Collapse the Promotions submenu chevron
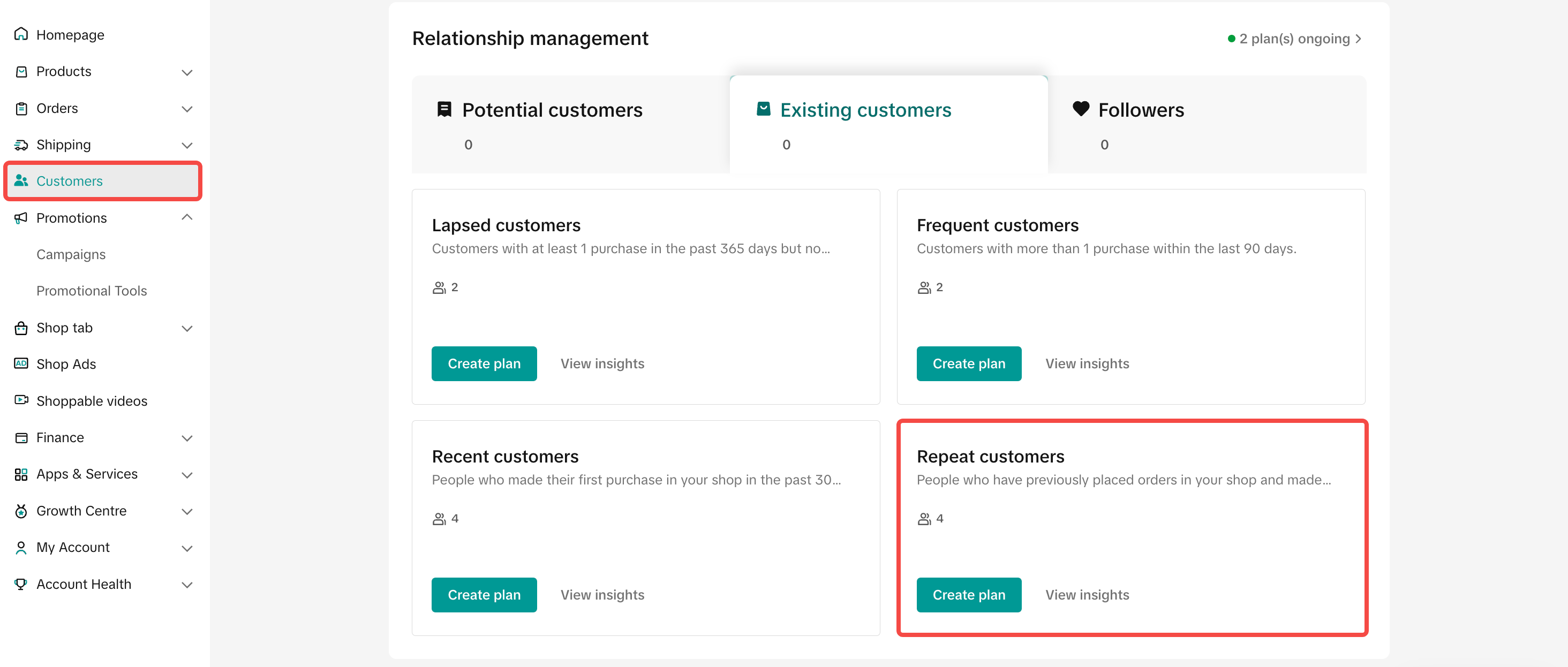Image resolution: width=1568 pixels, height=667 pixels. coord(187,217)
